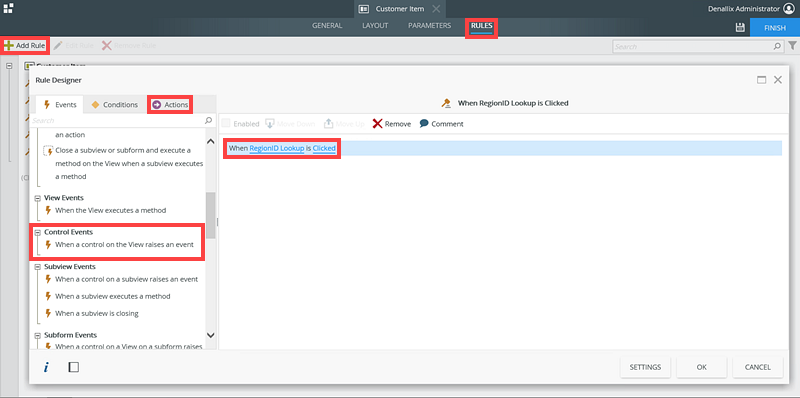Open the Denallix Administrator user icon
The image size is (800, 398).
789,9
